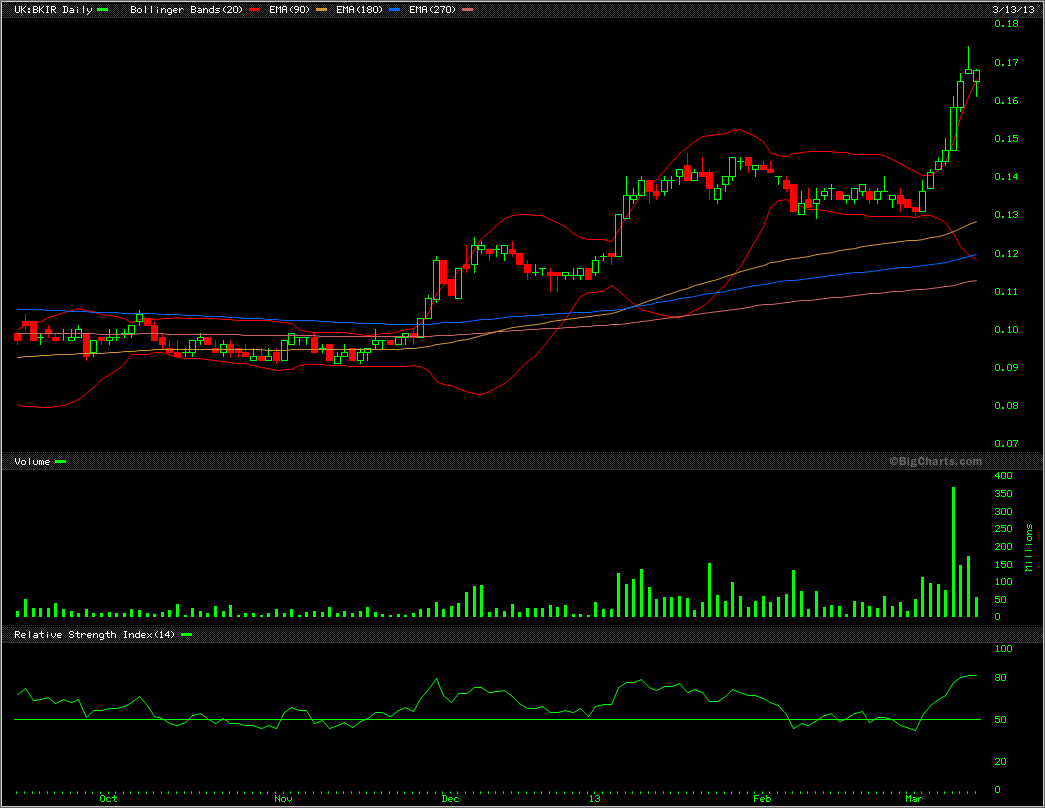Screen dimensions: 1045x808
Task: Click the green swatch beside UK:BKIR Daily
Action: [x=103, y=9]
